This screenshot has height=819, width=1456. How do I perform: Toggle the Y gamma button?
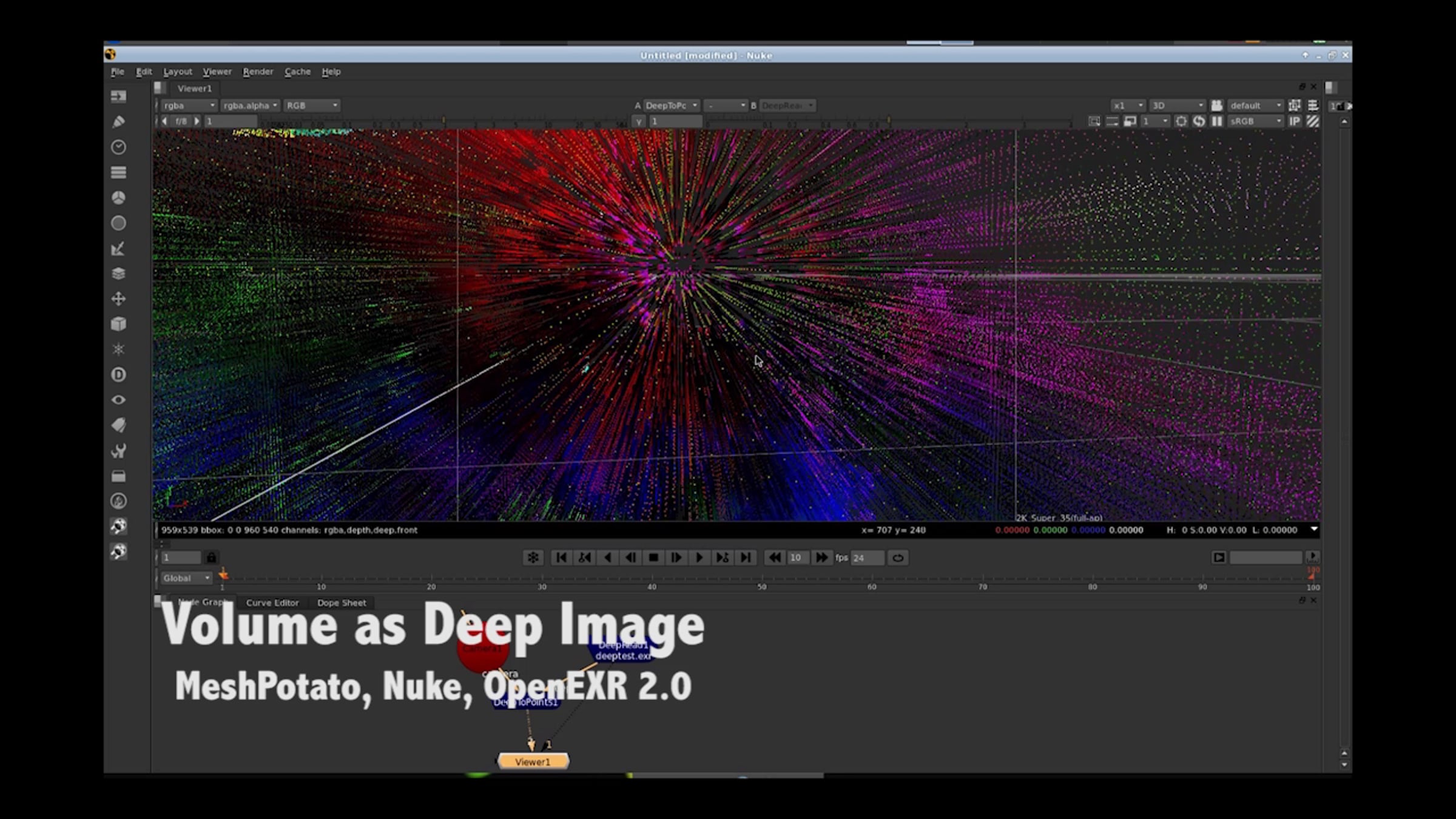coord(639,121)
